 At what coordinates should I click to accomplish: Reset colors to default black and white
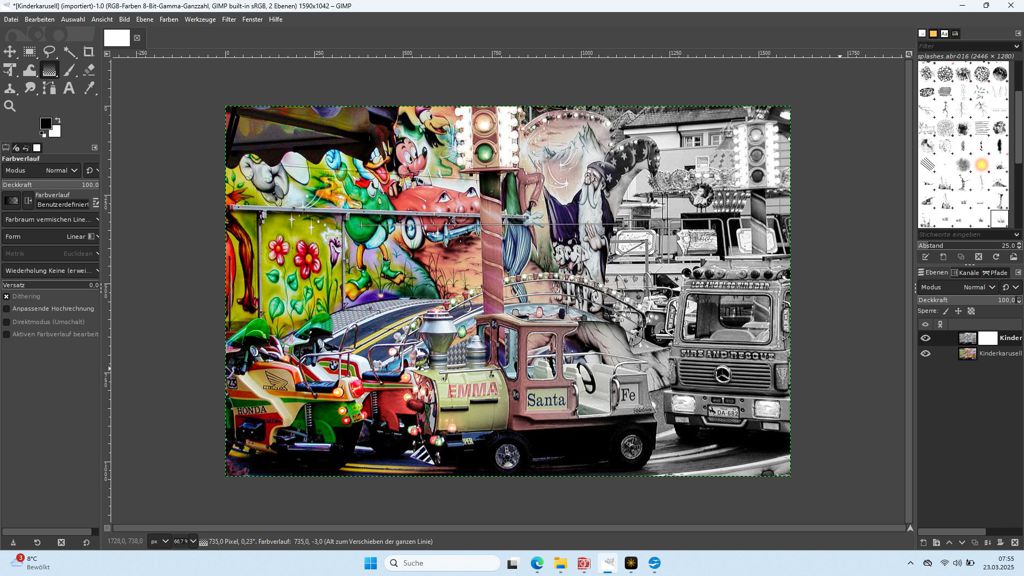pyautogui.click(x=42, y=135)
